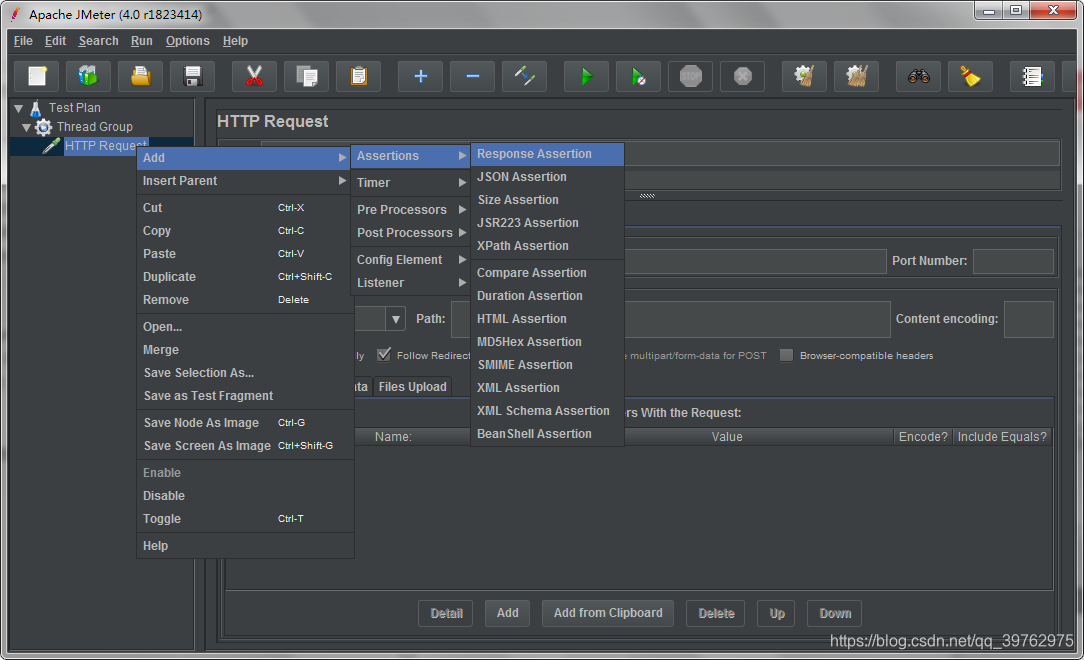Click the Function Helper list icon
Image resolution: width=1084 pixels, height=660 pixels.
[x=1032, y=76]
